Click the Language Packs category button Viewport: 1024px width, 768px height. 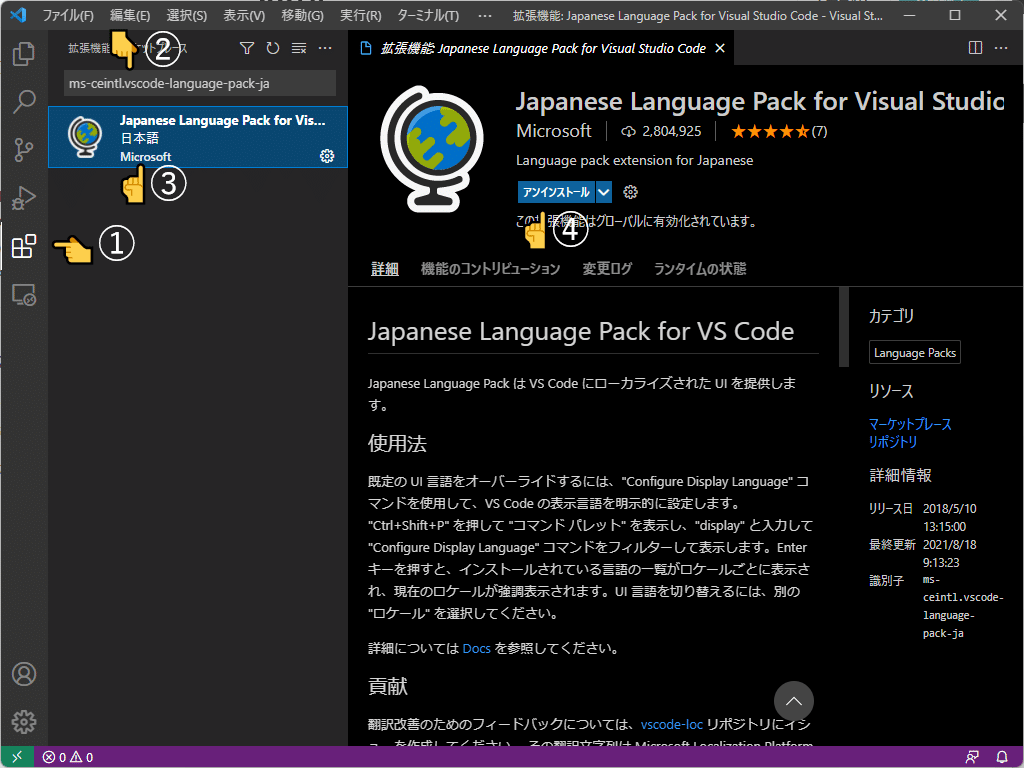tap(914, 353)
